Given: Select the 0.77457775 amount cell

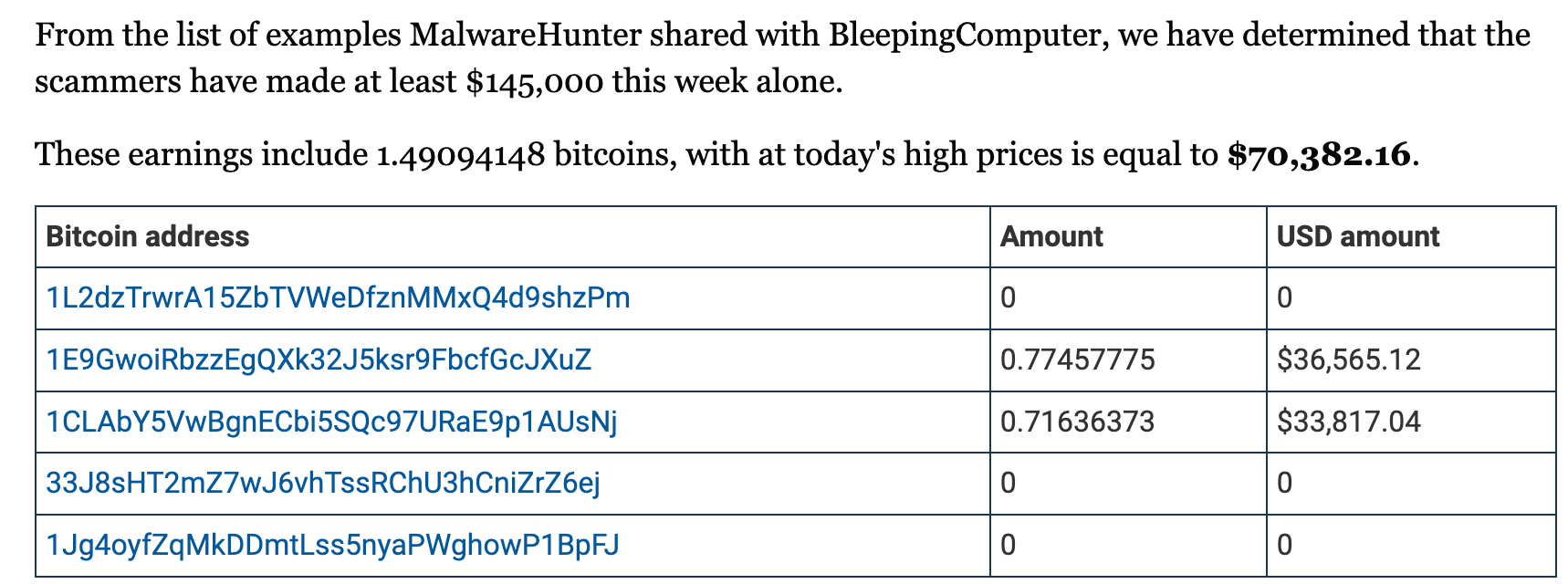Looking at the screenshot, I should pos(1128,360).
